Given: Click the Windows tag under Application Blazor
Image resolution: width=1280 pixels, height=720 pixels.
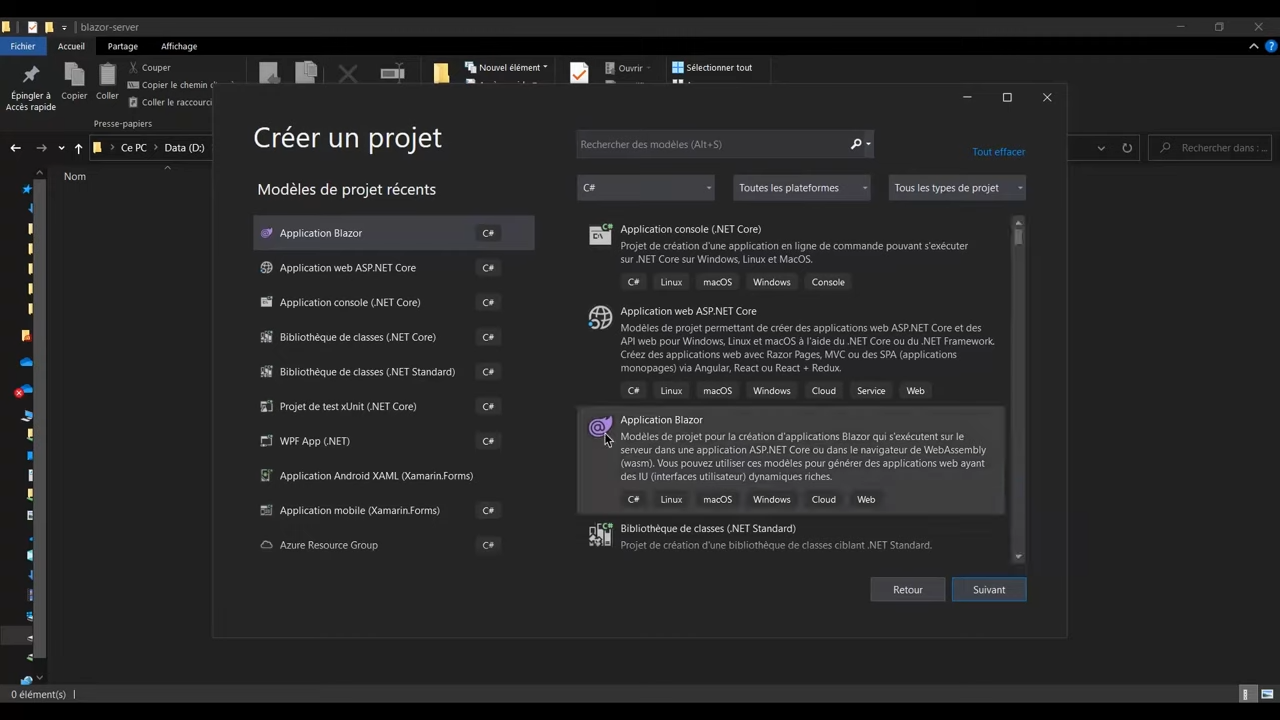Looking at the screenshot, I should pyautogui.click(x=771, y=499).
